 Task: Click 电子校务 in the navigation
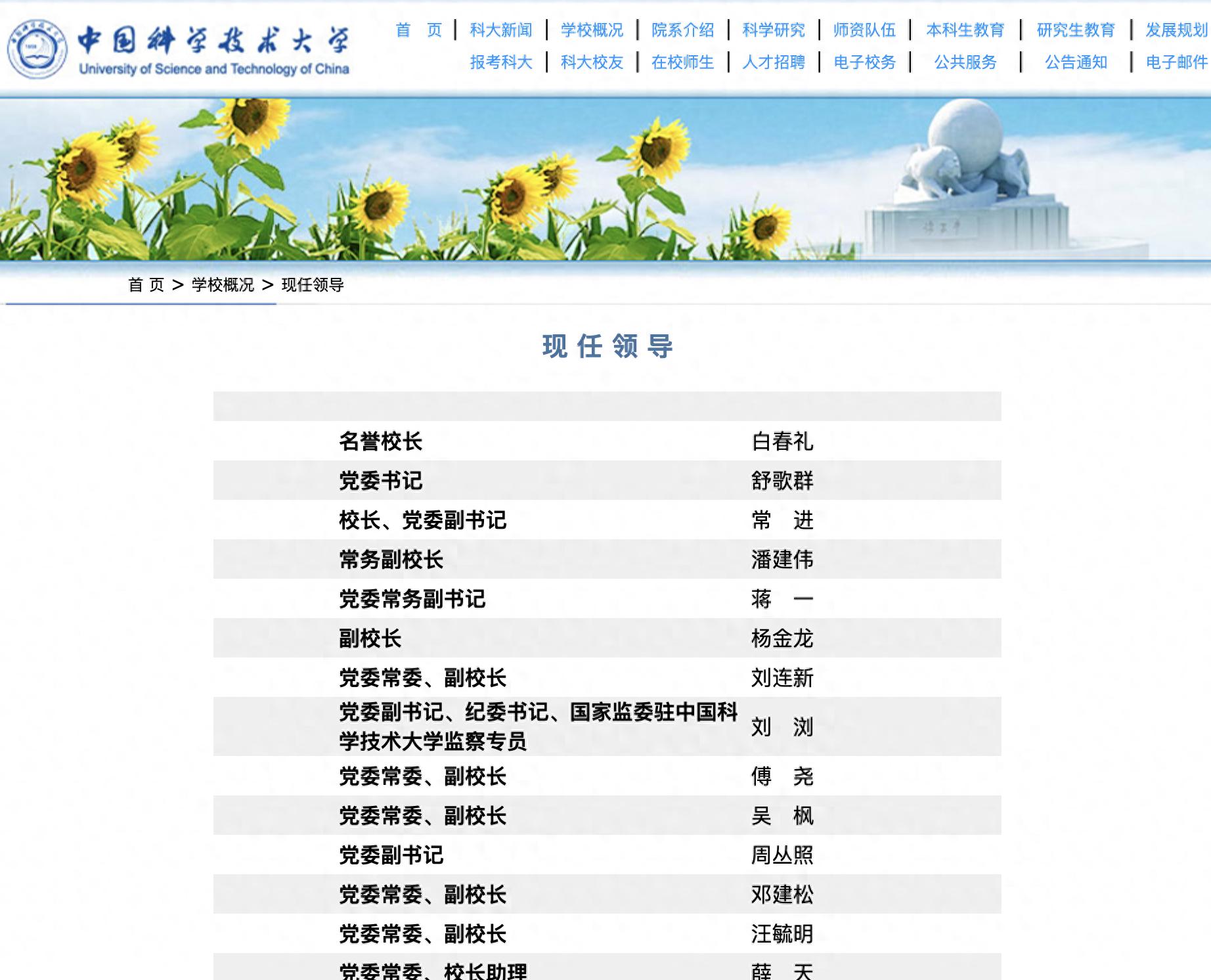point(864,62)
